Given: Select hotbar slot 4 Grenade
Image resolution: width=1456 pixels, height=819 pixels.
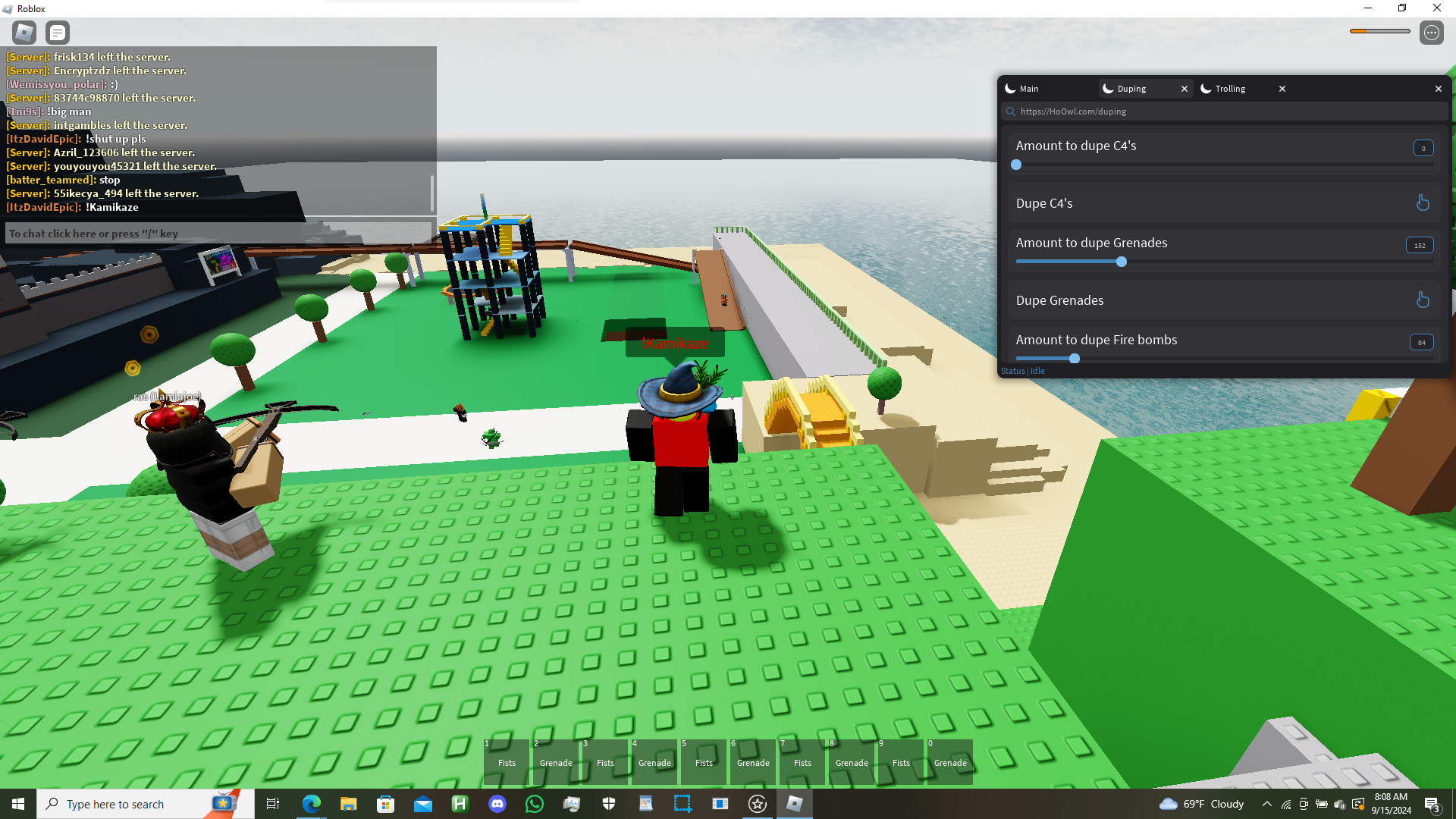Looking at the screenshot, I should [x=654, y=762].
